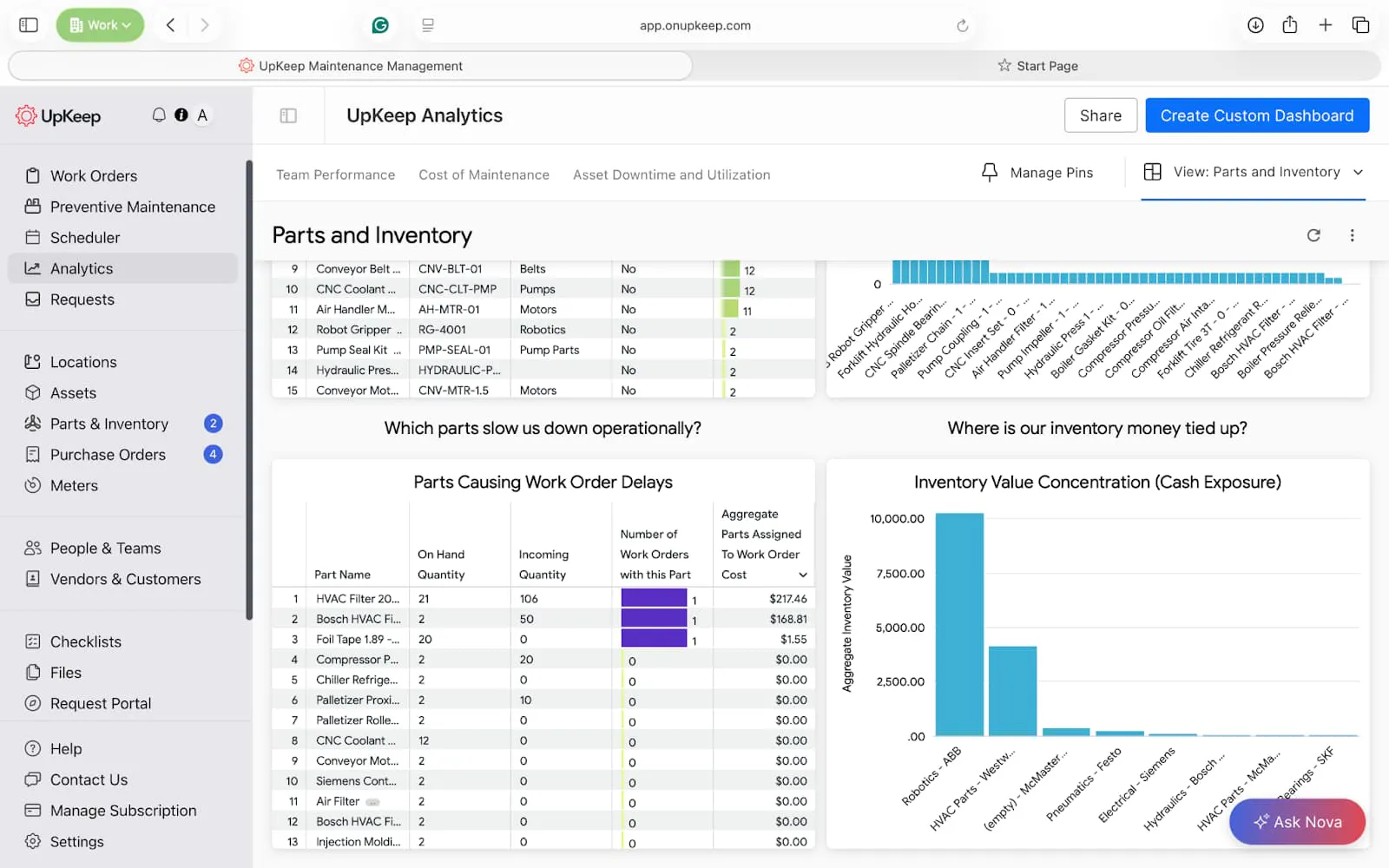Click the purple bar for HVAC Filter row
This screenshot has height=868, width=1389.
tap(654, 598)
